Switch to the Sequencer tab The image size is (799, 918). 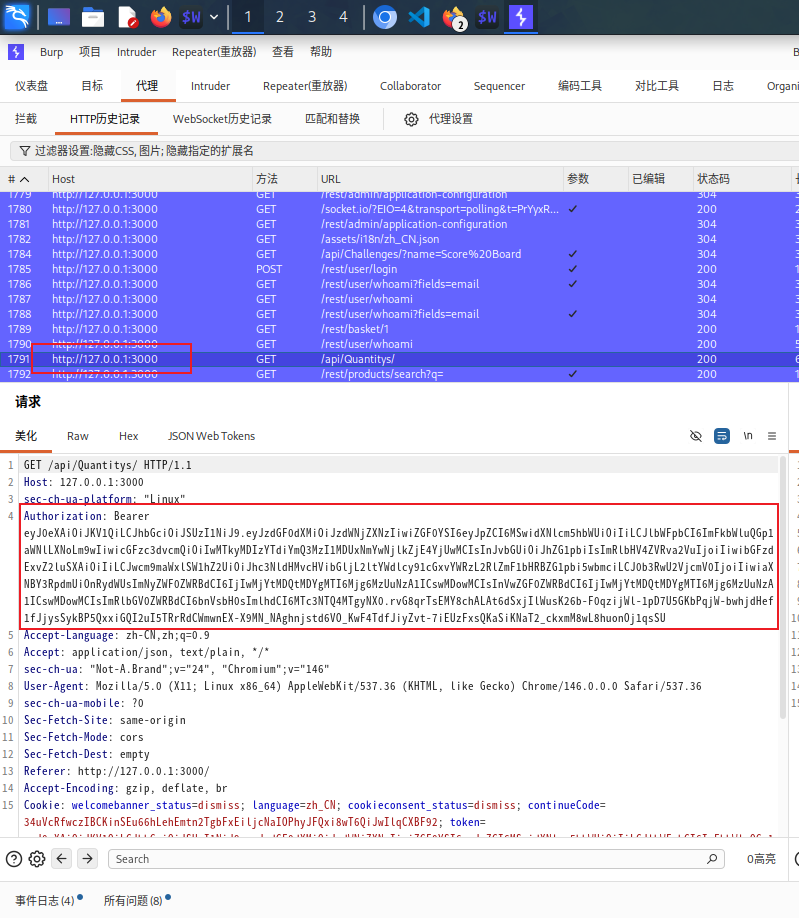click(x=499, y=86)
